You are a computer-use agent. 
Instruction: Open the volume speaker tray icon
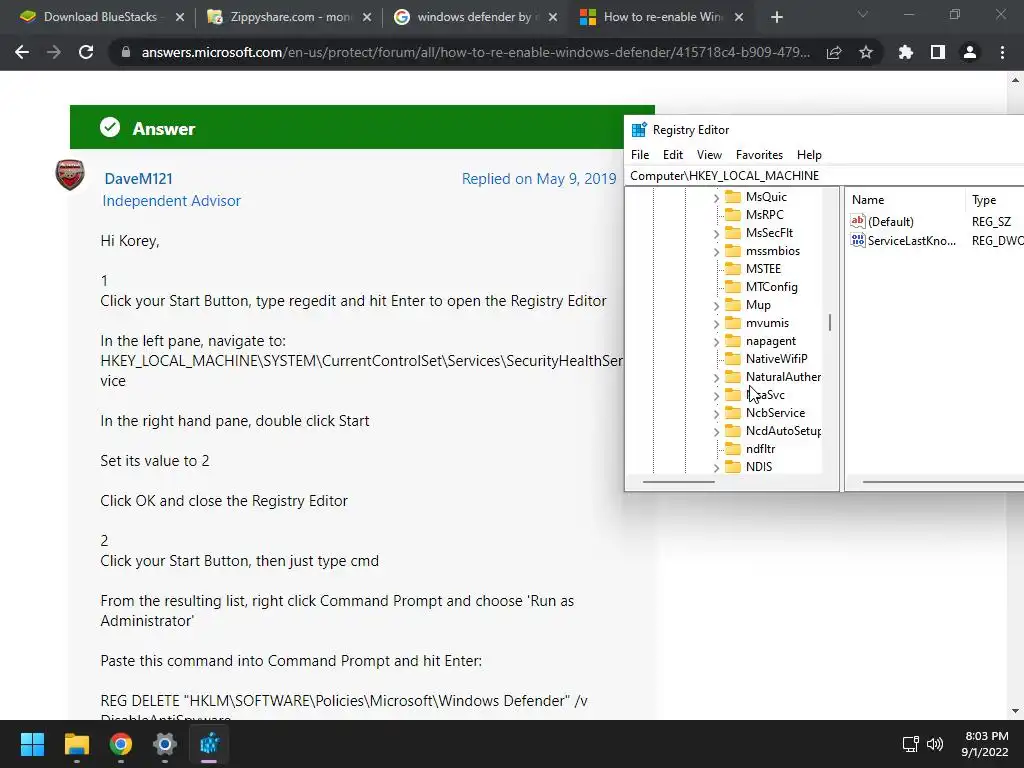point(935,744)
